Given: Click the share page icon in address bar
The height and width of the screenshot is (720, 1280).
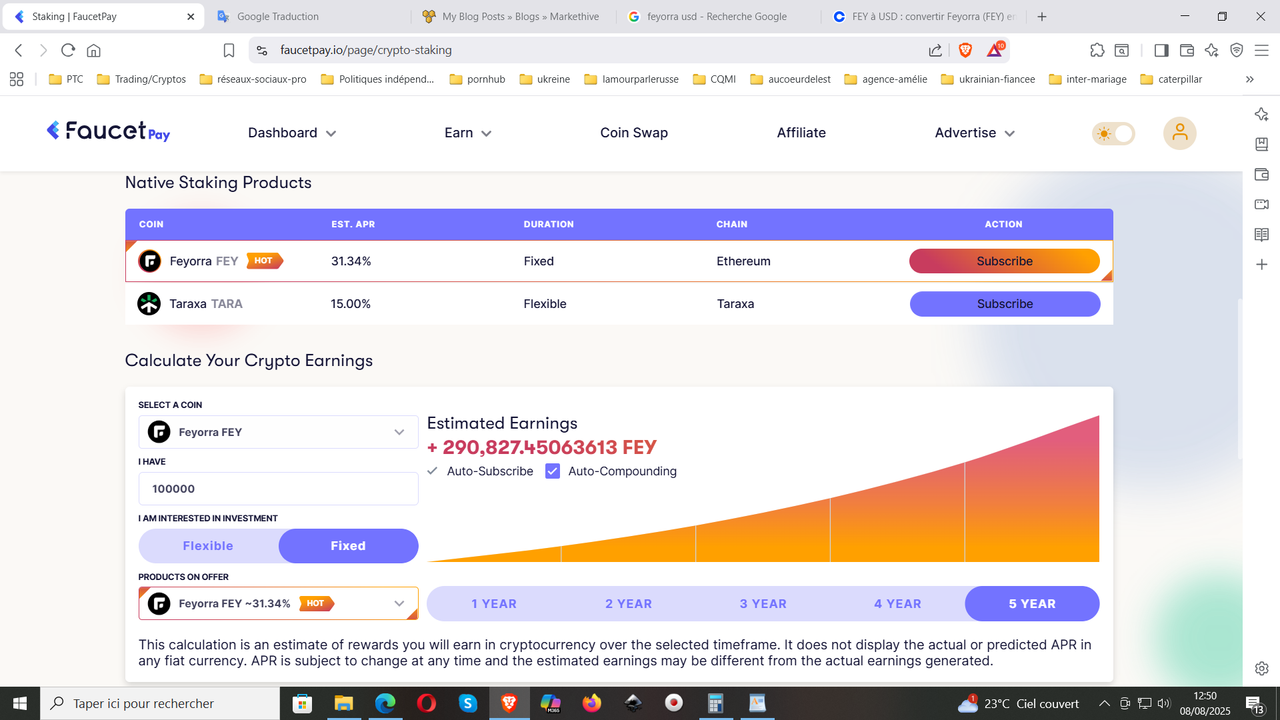Looking at the screenshot, I should coord(935,50).
